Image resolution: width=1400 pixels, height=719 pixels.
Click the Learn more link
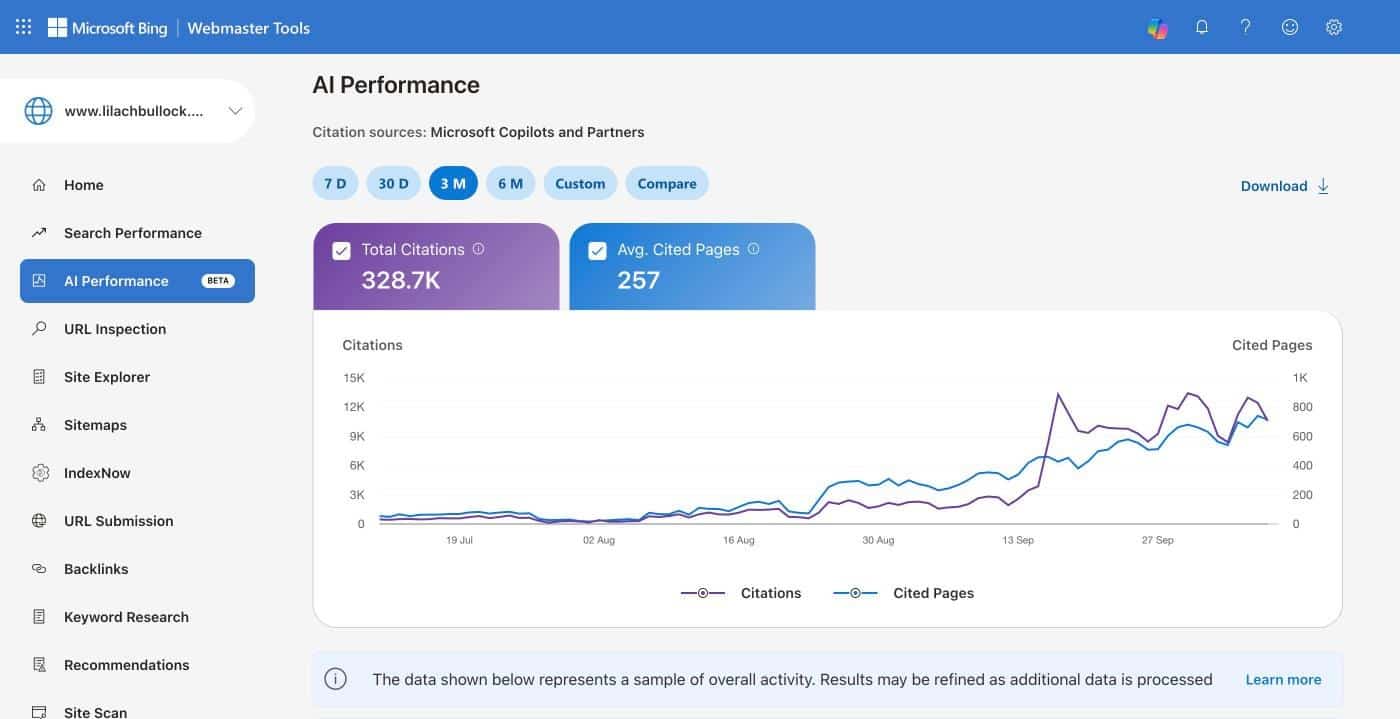[1283, 679]
